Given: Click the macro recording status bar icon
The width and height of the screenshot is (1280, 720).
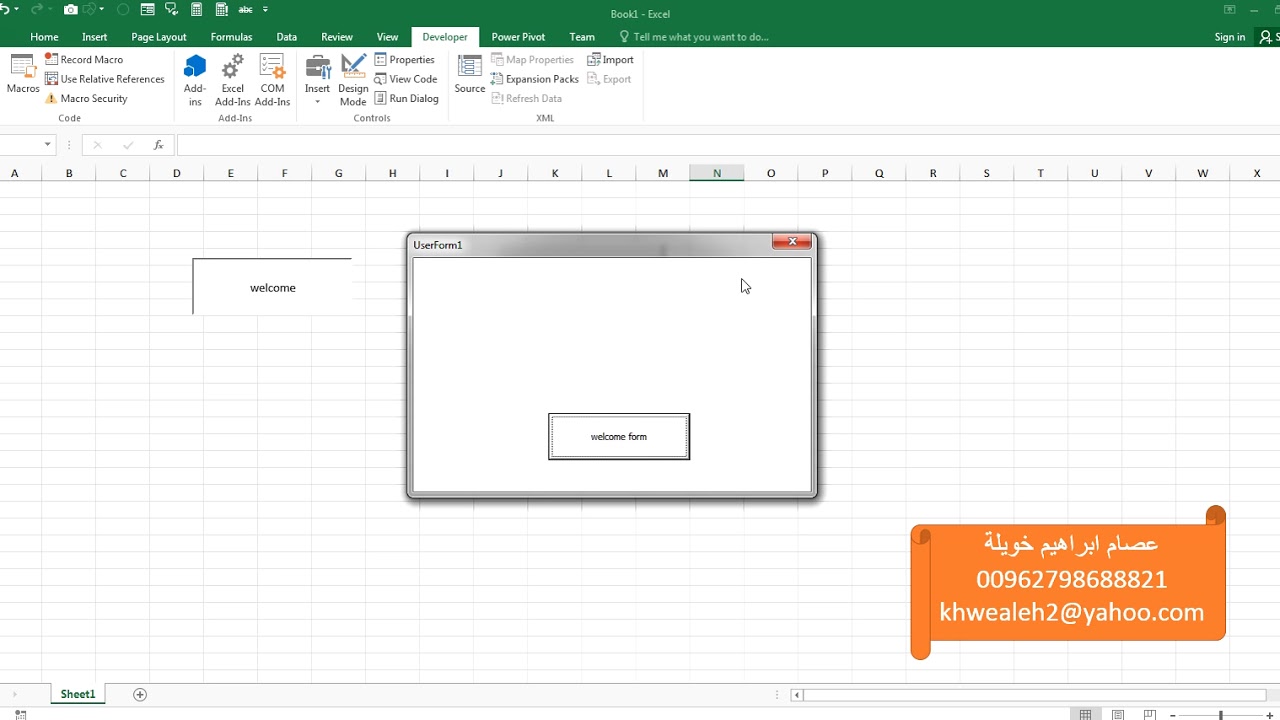Looking at the screenshot, I should point(20,714).
